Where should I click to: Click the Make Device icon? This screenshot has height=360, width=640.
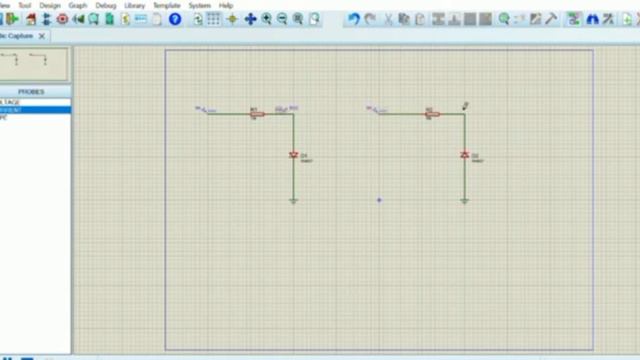pyautogui.click(x=520, y=19)
